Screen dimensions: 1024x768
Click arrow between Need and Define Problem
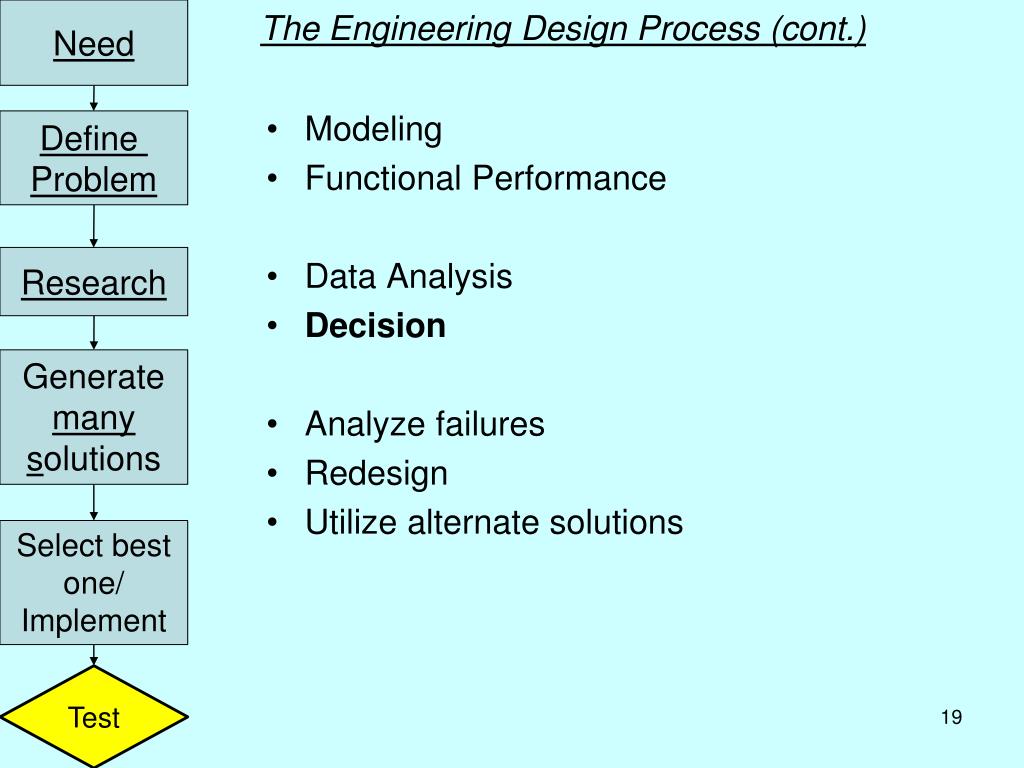click(93, 98)
